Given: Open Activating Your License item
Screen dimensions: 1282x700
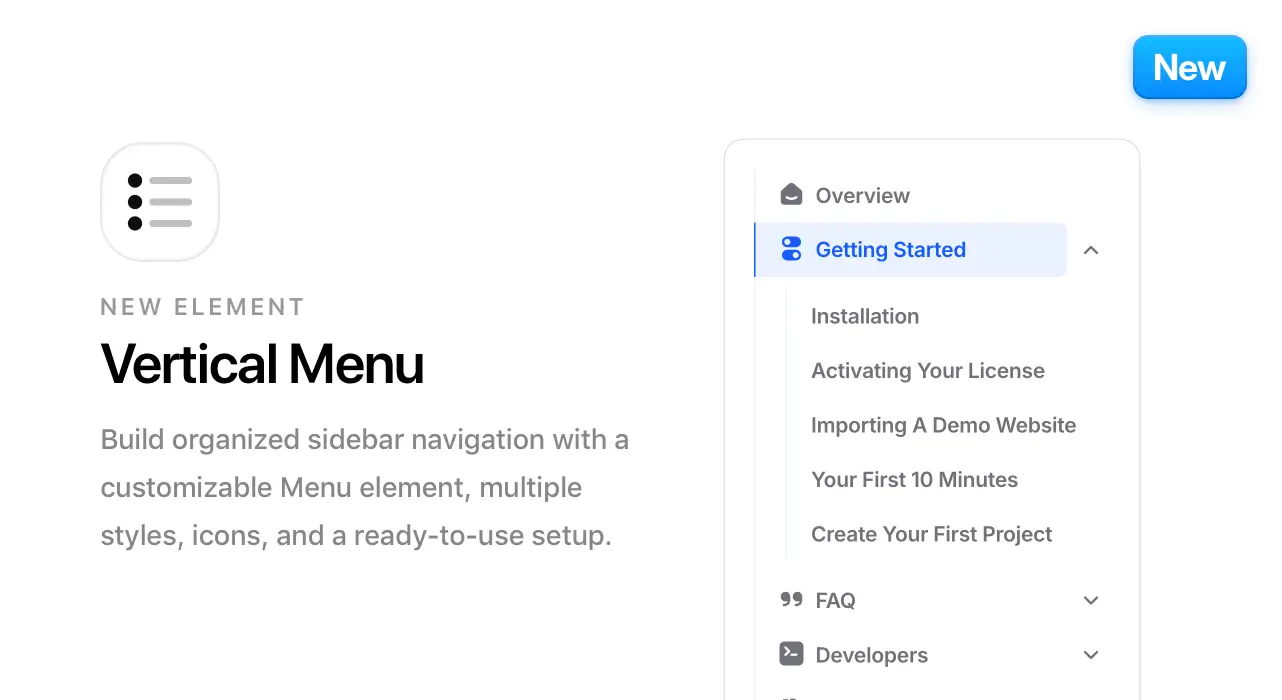Looking at the screenshot, I should tap(927, 371).
